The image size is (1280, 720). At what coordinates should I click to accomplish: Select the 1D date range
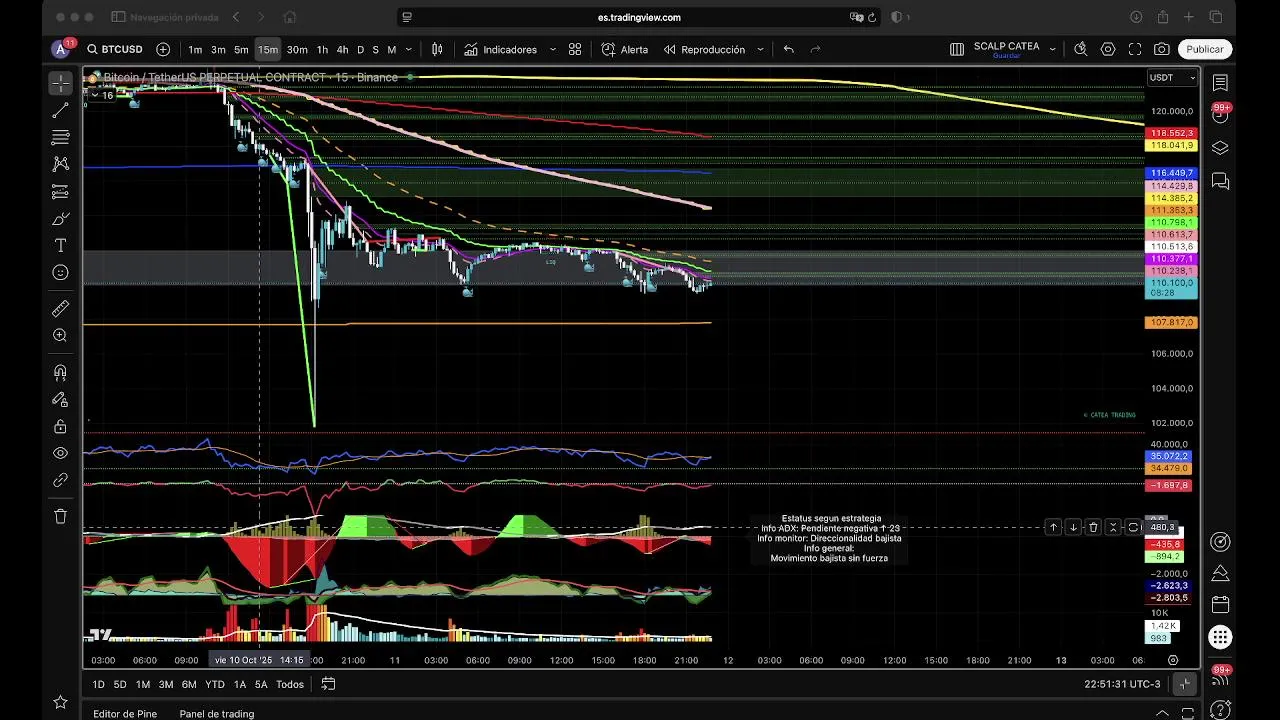[98, 684]
